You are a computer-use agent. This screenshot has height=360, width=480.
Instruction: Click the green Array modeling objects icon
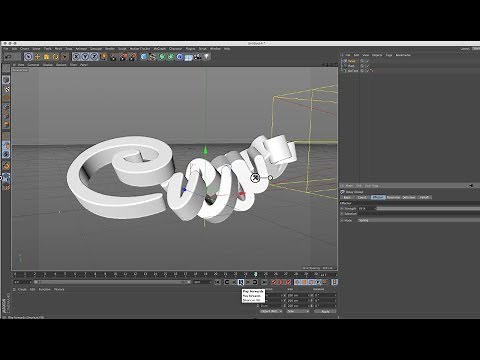click(x=171, y=57)
